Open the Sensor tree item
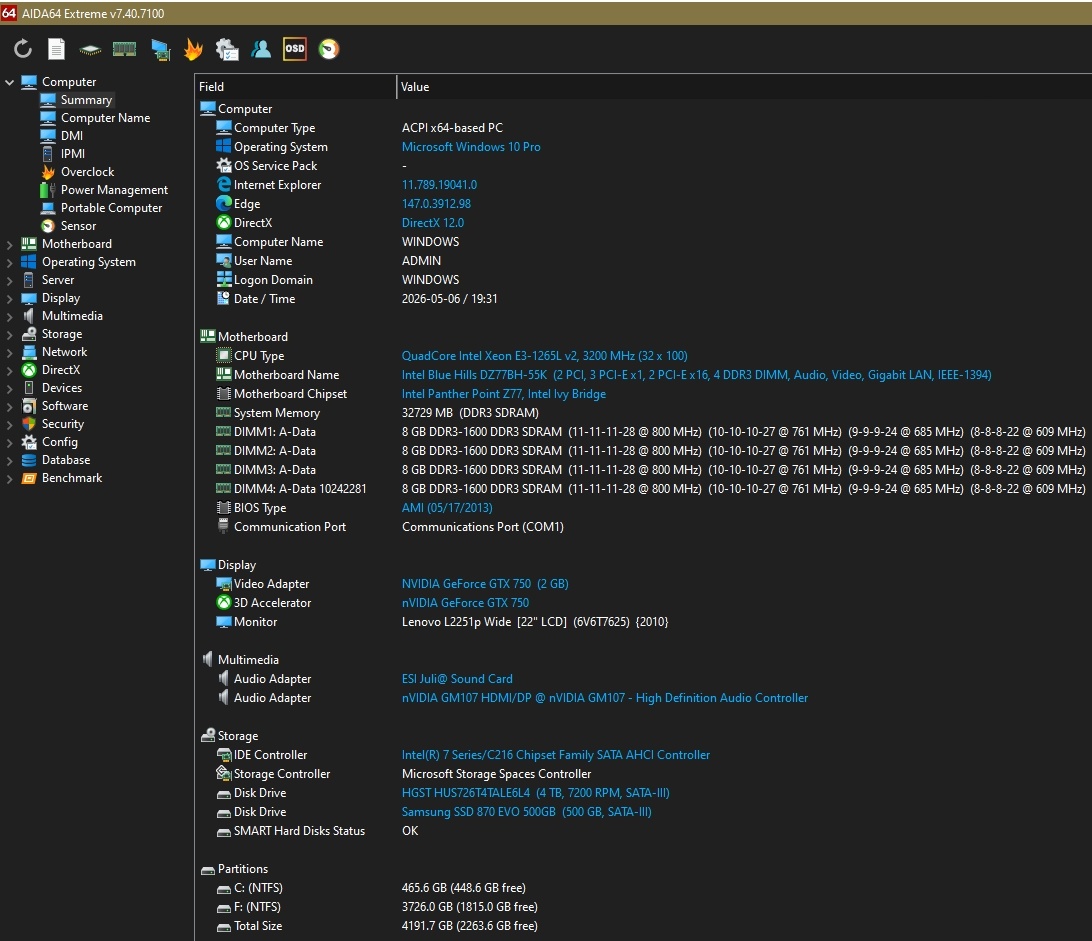Viewport: 1092px width, 941px height. (x=78, y=226)
